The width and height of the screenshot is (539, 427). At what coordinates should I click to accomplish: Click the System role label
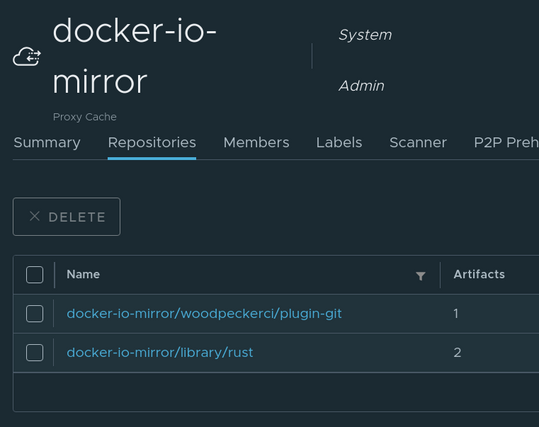click(365, 35)
